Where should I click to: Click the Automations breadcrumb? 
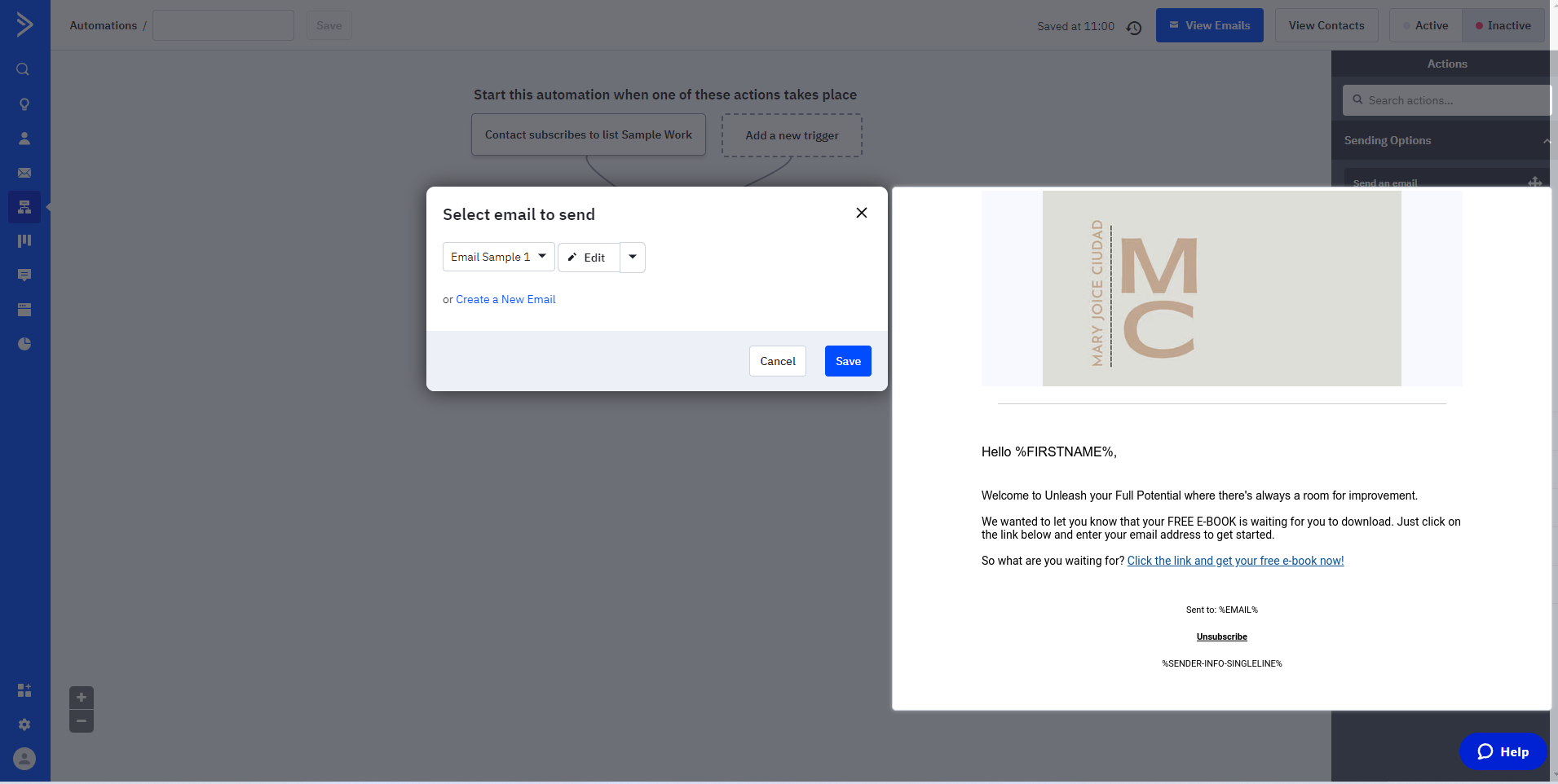pyautogui.click(x=104, y=25)
